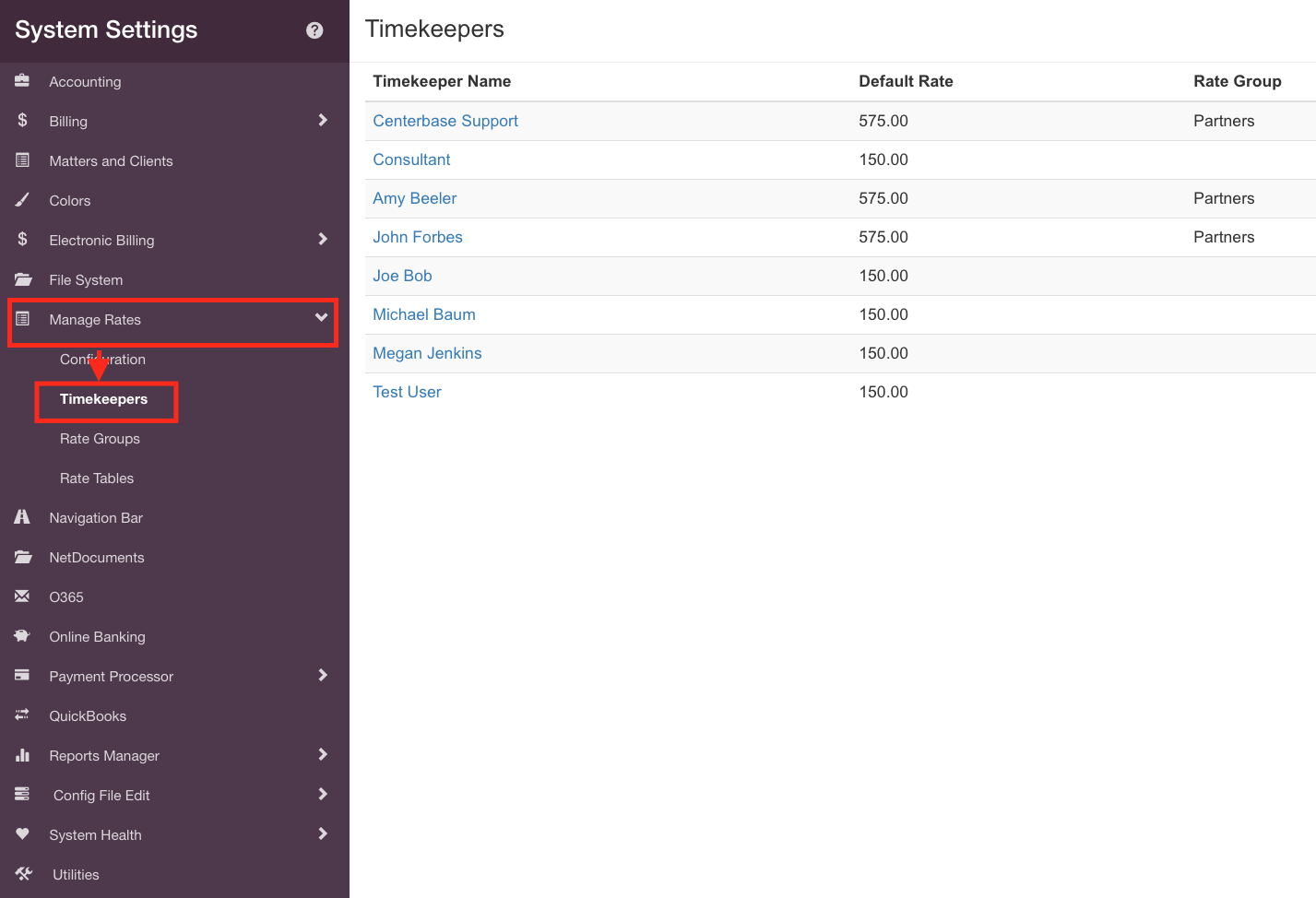The height and width of the screenshot is (898, 1316).
Task: Open the Rate Groups settings page
Action: coord(101,438)
